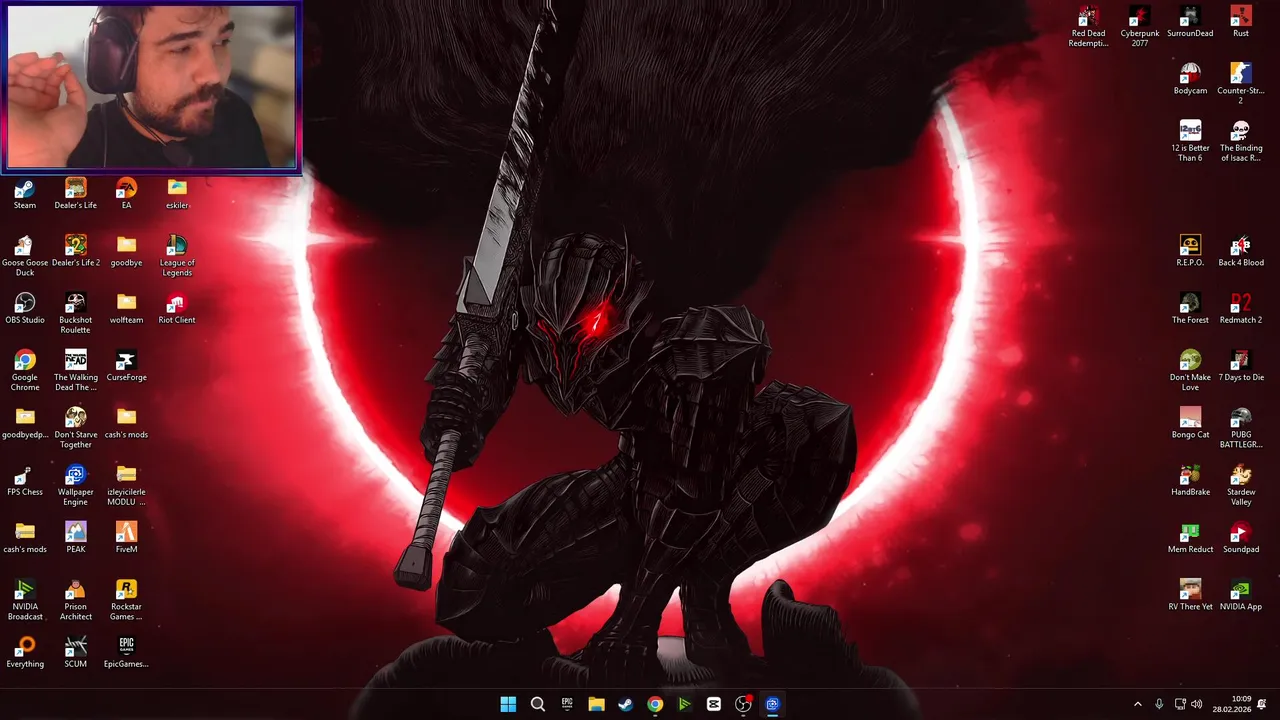Open NVIDIA App desktop shortcut
Viewport: 1280px width, 720px height.
pos(1241,595)
